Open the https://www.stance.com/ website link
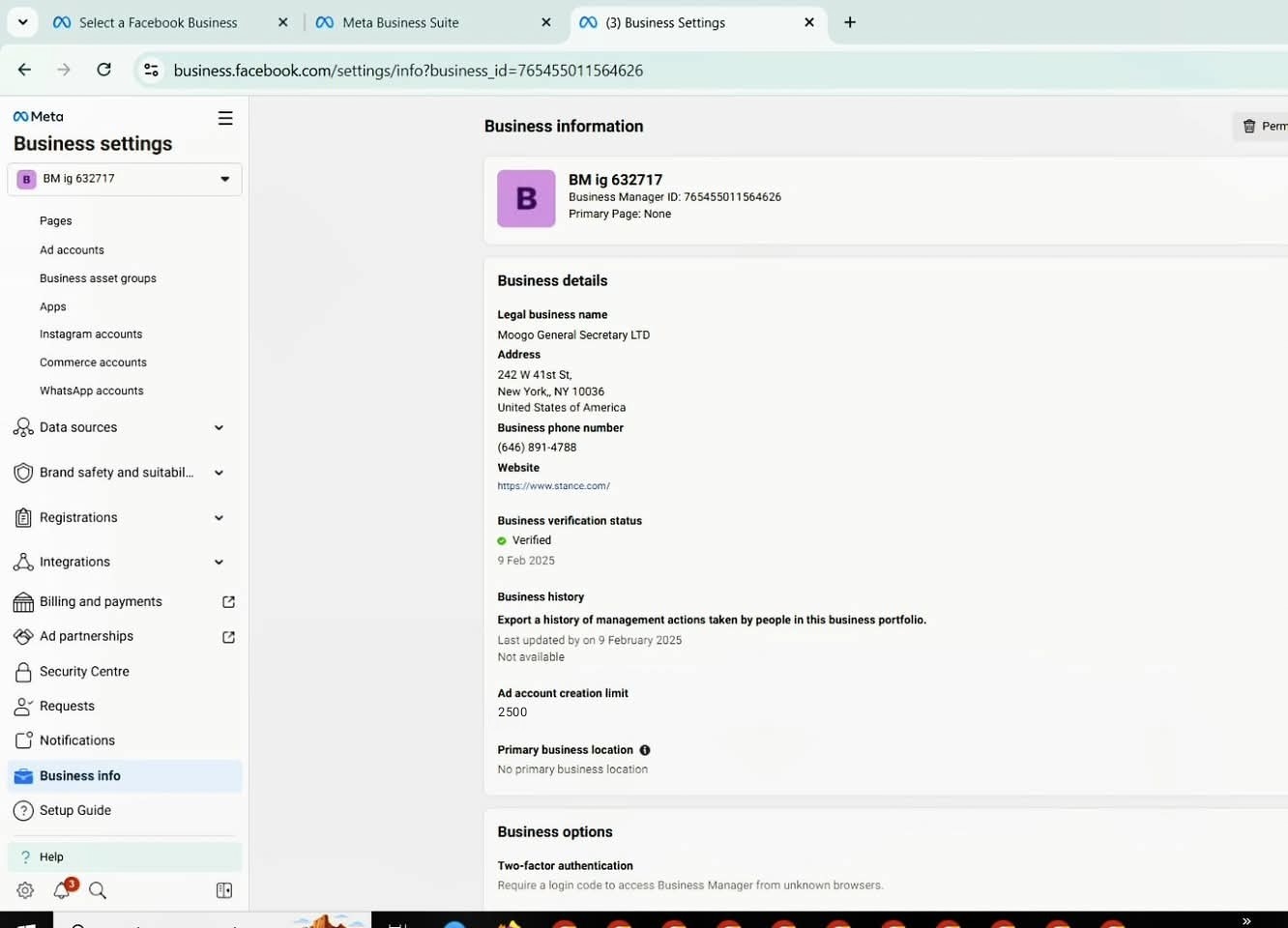This screenshot has width=1288, height=928. pyautogui.click(x=553, y=486)
